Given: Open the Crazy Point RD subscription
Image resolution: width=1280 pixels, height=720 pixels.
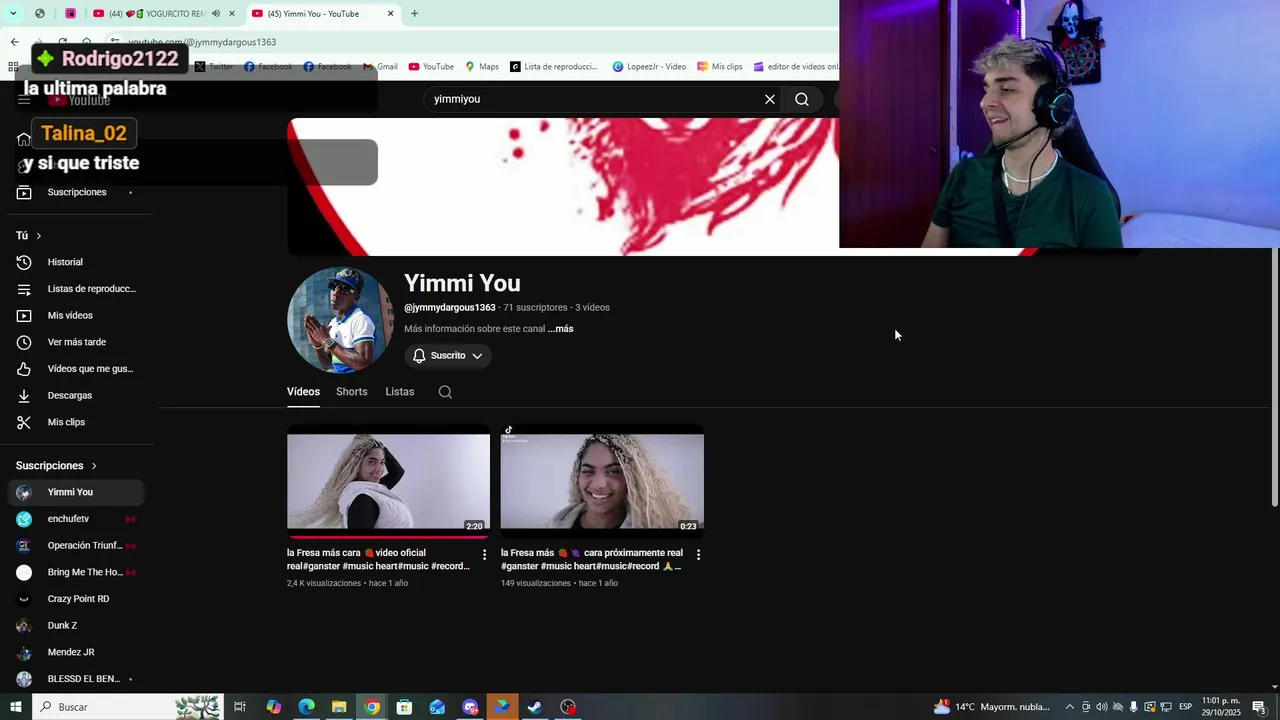Looking at the screenshot, I should 75,599.
